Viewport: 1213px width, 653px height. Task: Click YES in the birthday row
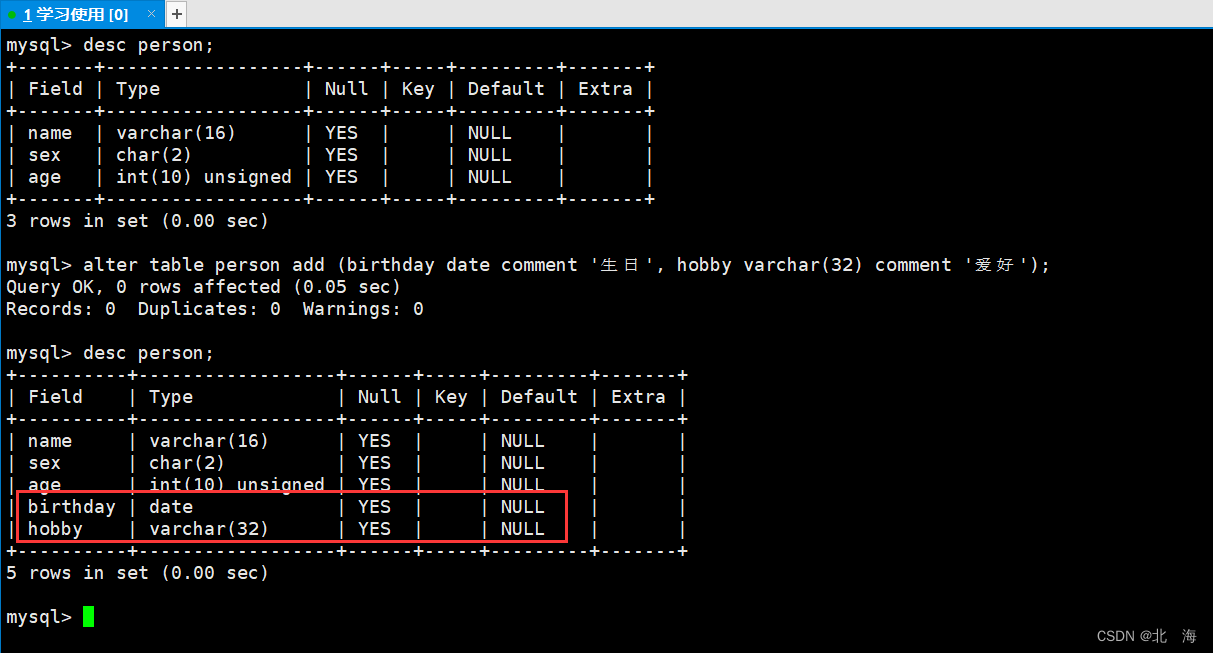click(374, 507)
